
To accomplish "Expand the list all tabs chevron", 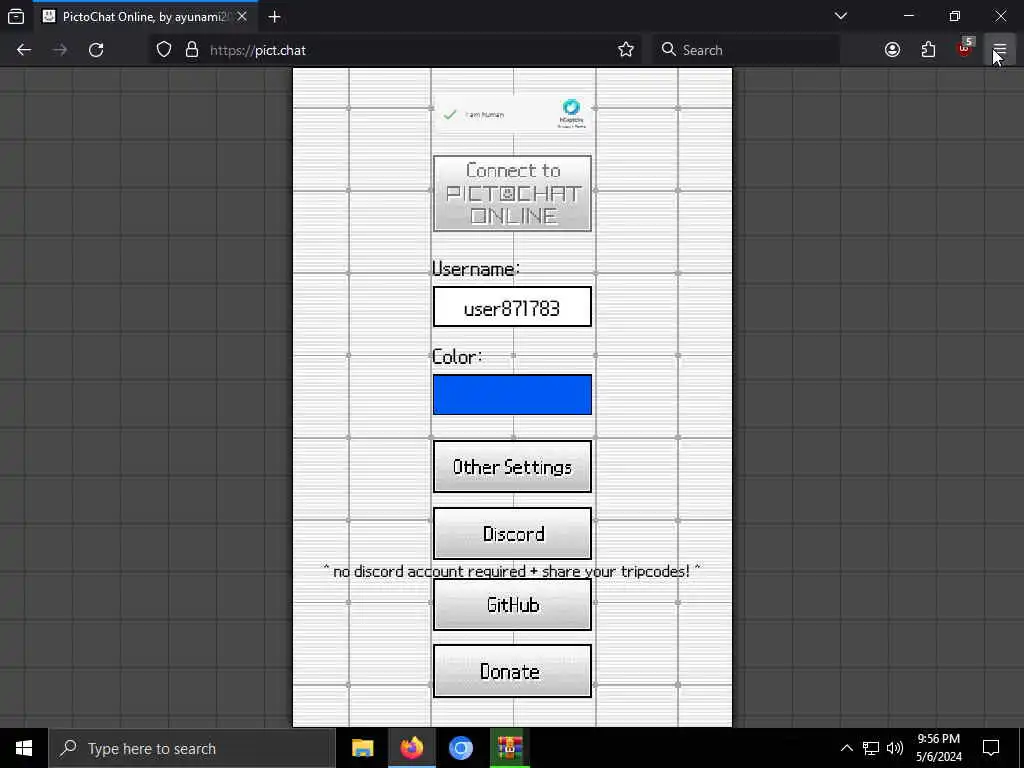I will point(841,16).
